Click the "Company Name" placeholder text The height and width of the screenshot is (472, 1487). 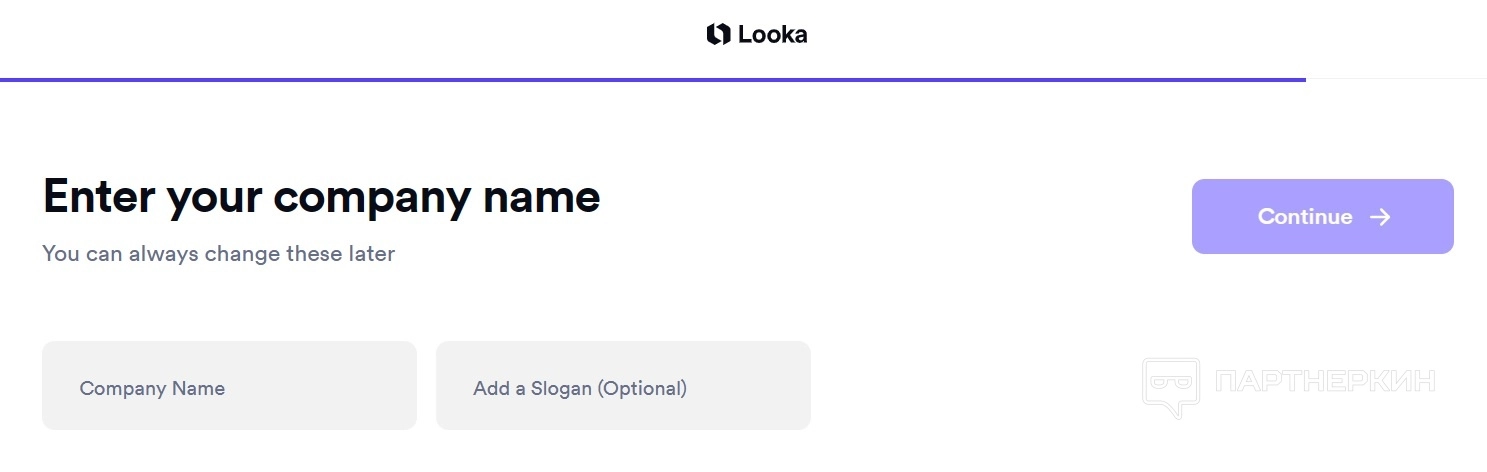(152, 389)
